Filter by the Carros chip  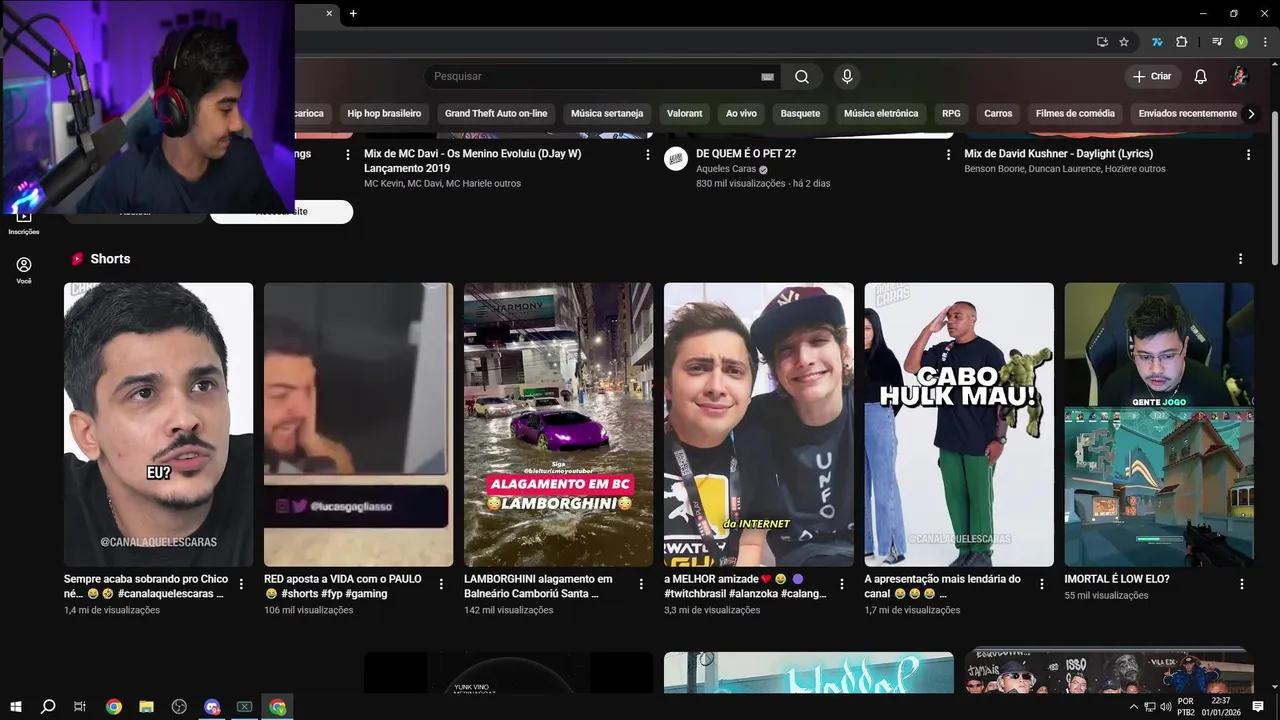(998, 113)
